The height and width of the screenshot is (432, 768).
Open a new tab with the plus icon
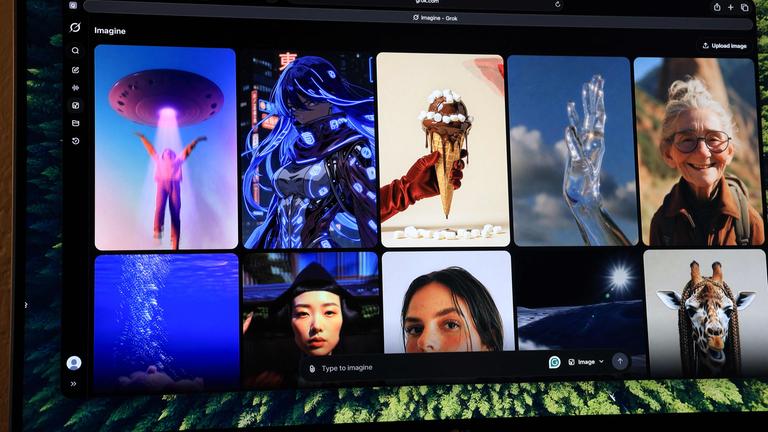click(731, 7)
